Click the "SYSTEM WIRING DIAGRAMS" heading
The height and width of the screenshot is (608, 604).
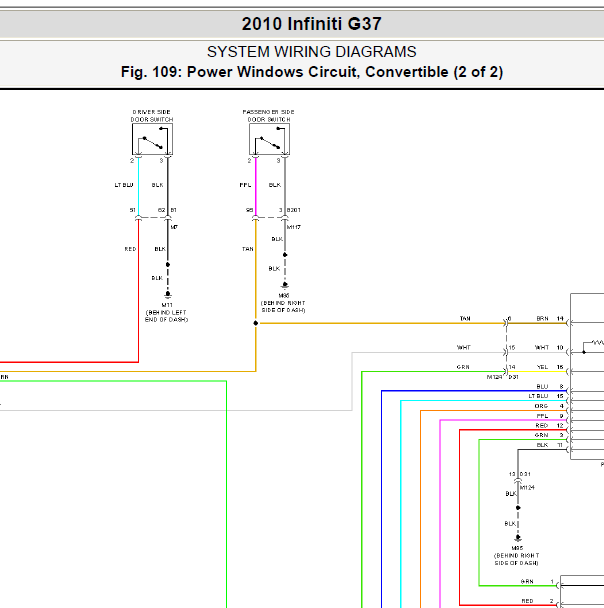tap(311, 52)
